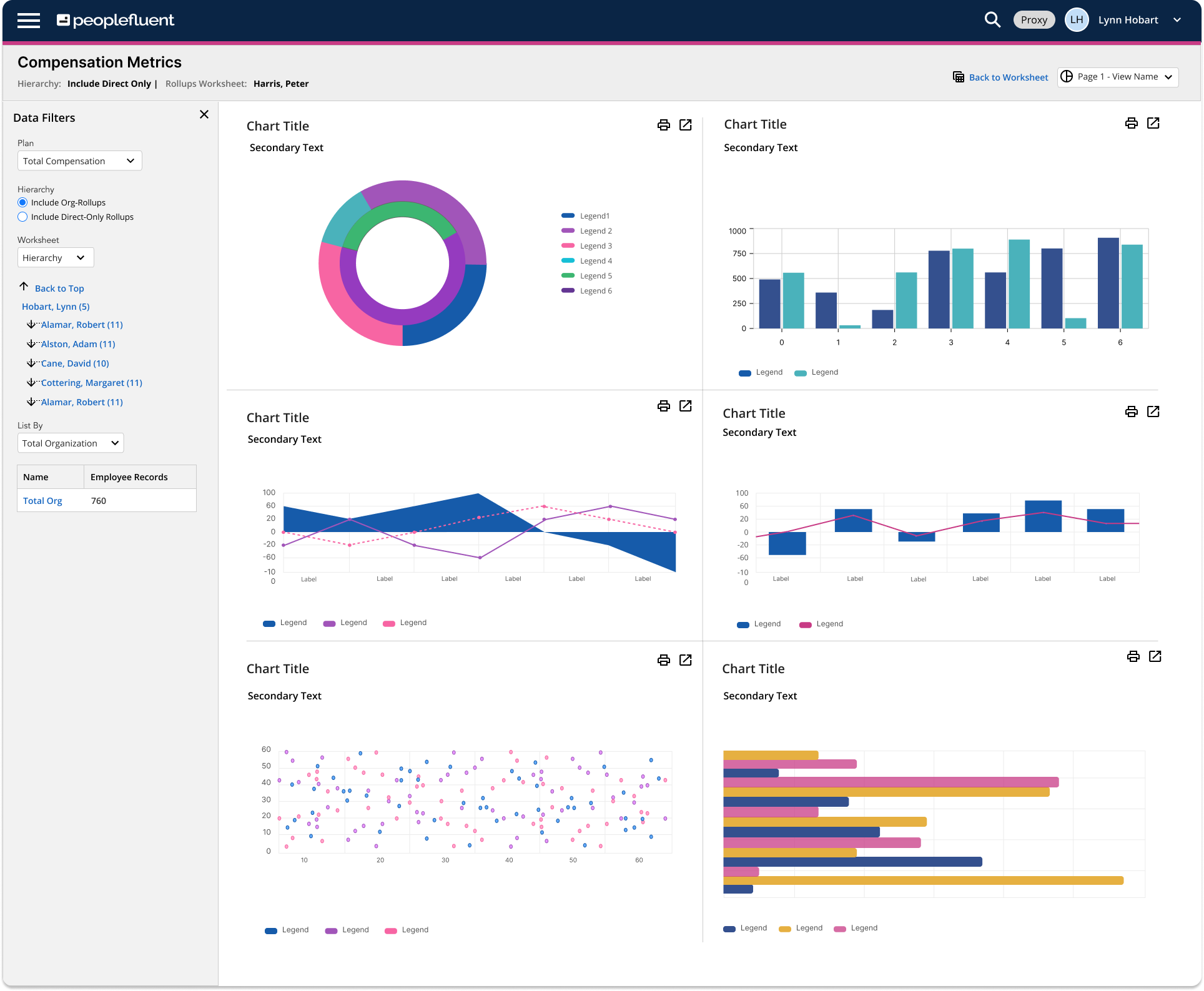Toggle the Proxy pill
This screenshot has height=991, width=1204.
[1034, 20]
